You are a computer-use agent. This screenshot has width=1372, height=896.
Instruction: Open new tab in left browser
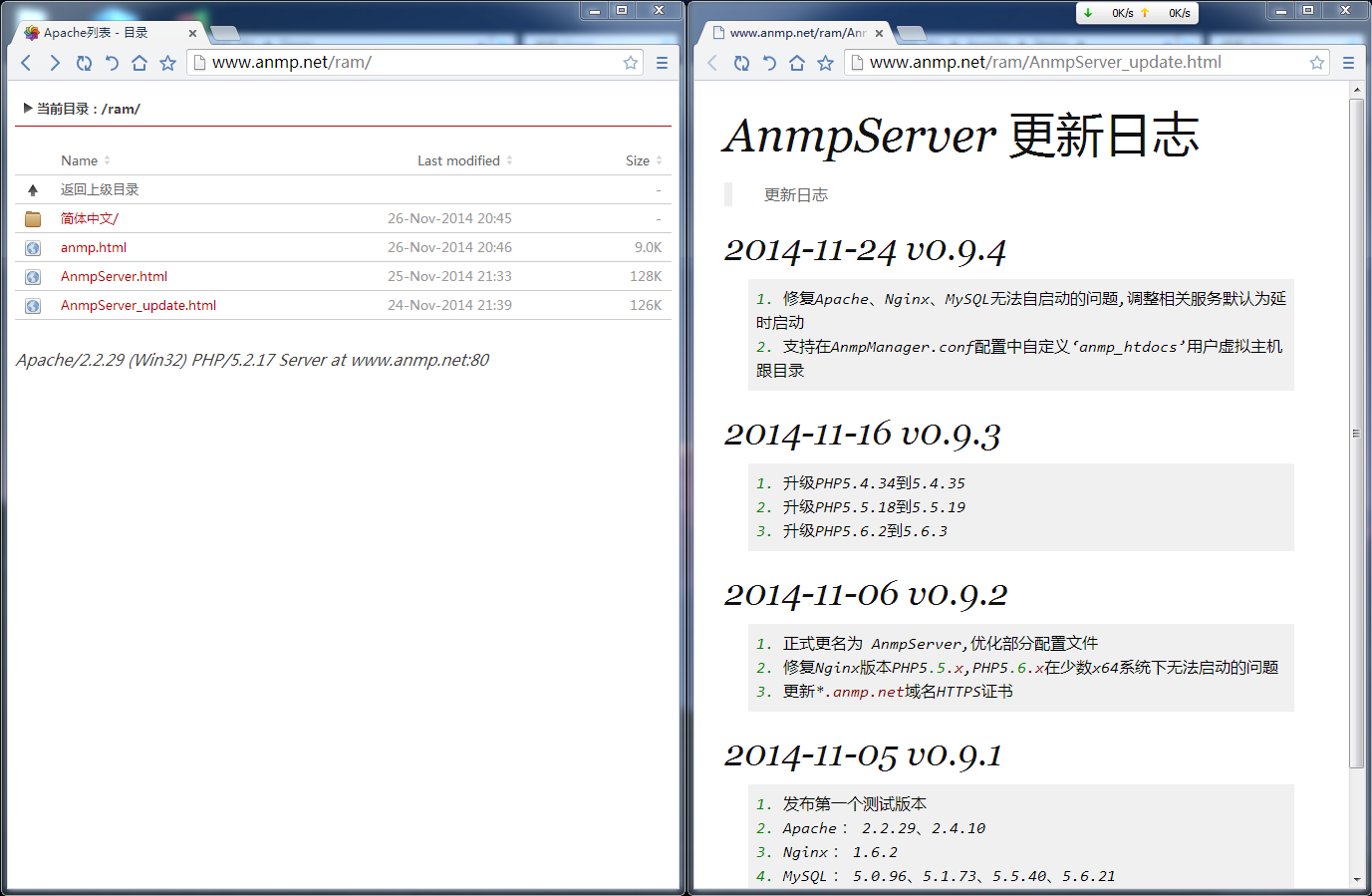click(x=225, y=33)
